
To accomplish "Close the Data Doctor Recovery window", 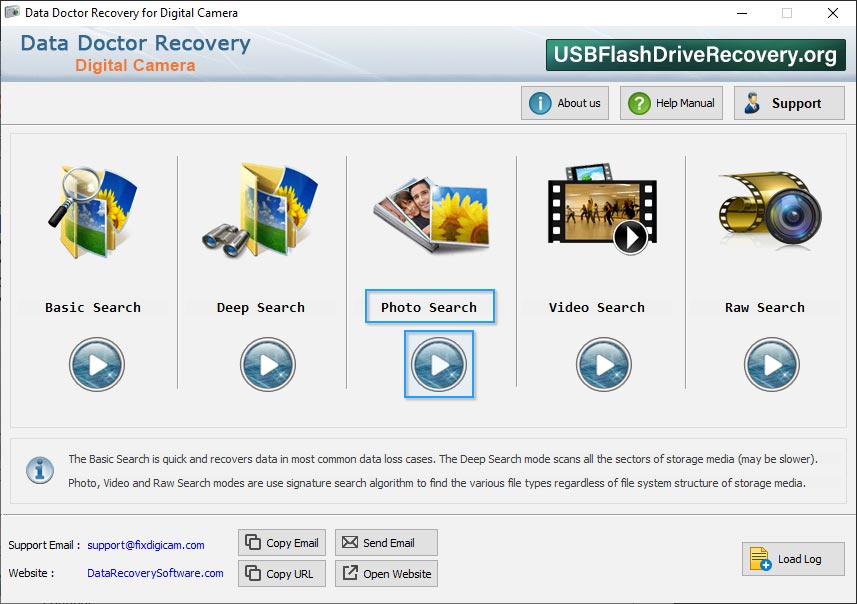I will (833, 13).
